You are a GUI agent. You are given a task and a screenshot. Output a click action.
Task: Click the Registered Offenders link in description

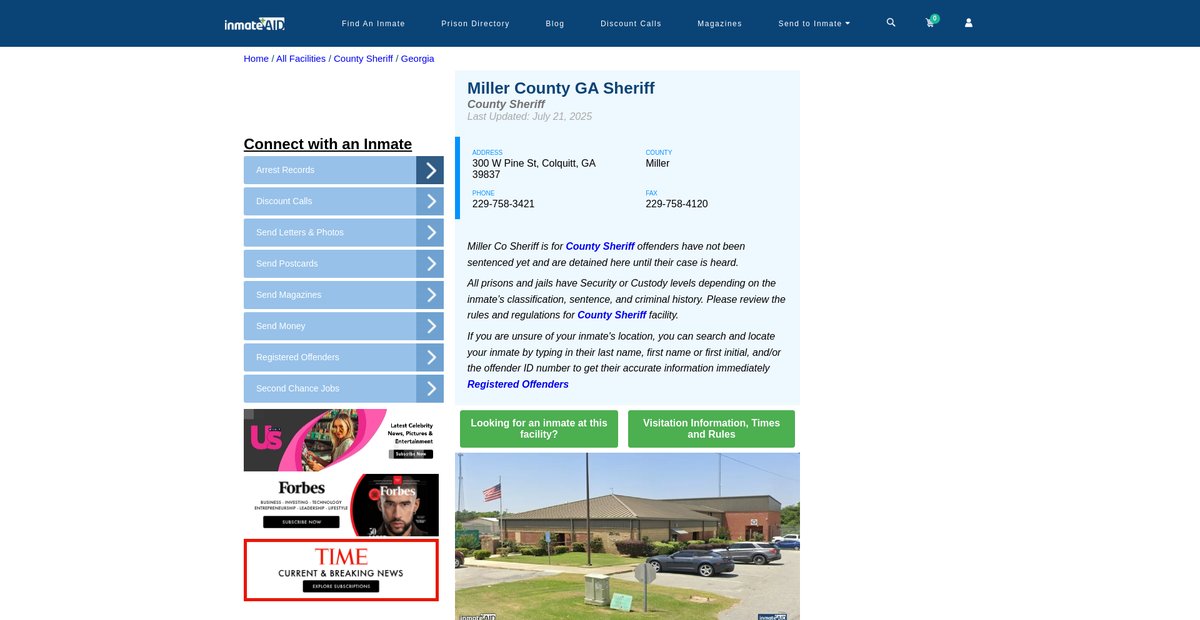[518, 384]
